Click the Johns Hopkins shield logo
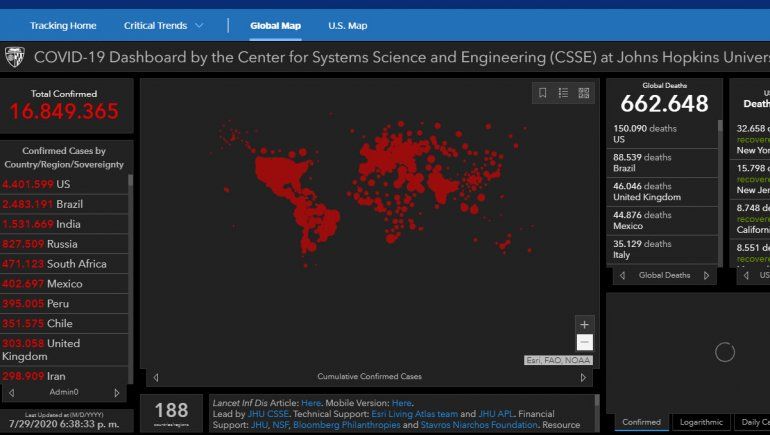The image size is (770, 435). 14,57
